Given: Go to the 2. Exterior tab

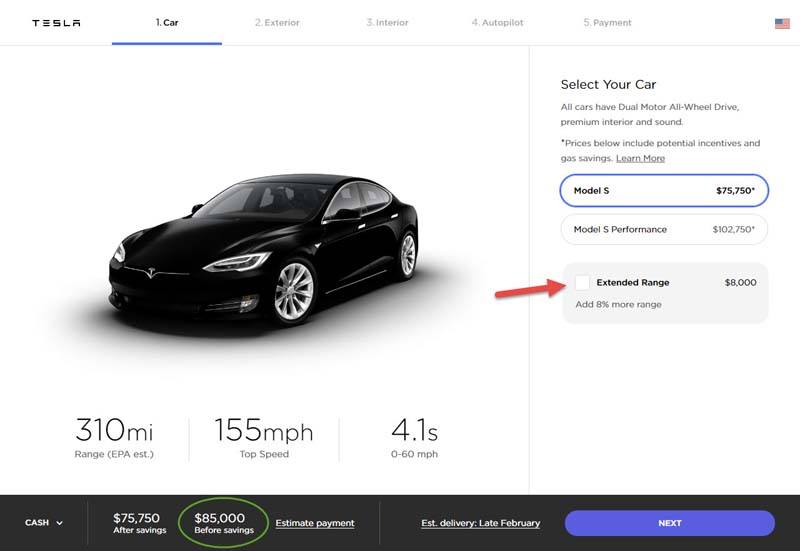Looking at the screenshot, I should (x=277, y=23).
